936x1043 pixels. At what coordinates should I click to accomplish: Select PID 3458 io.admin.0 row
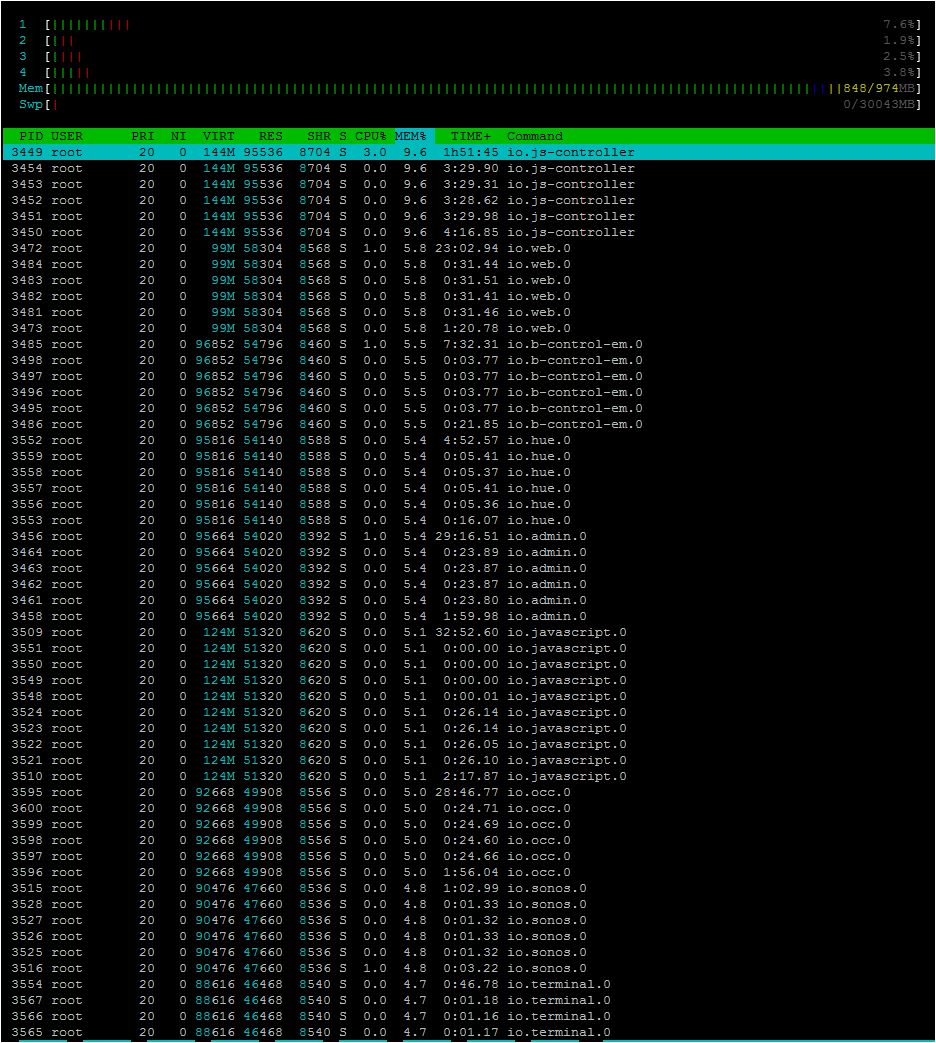coord(468,616)
